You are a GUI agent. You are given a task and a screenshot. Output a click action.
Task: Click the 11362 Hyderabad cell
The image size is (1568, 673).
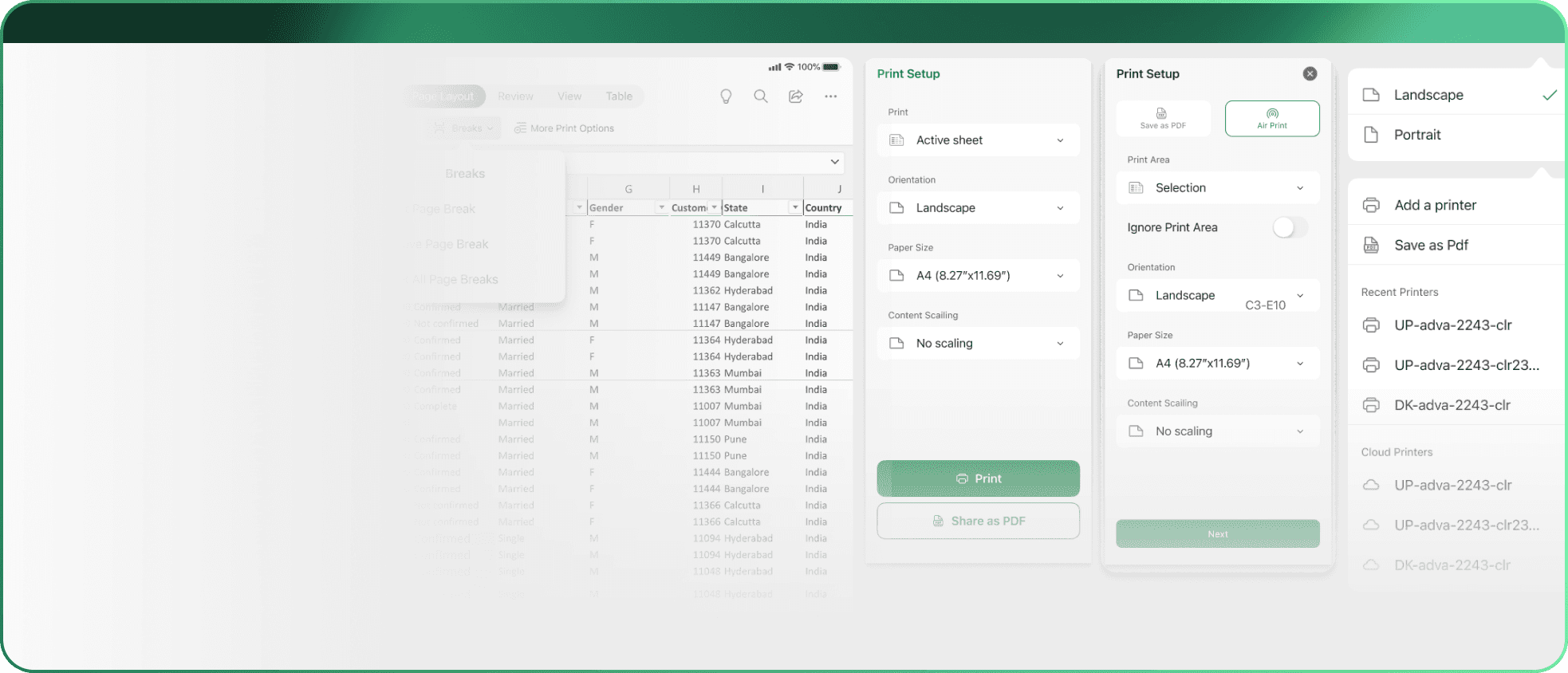click(x=733, y=290)
